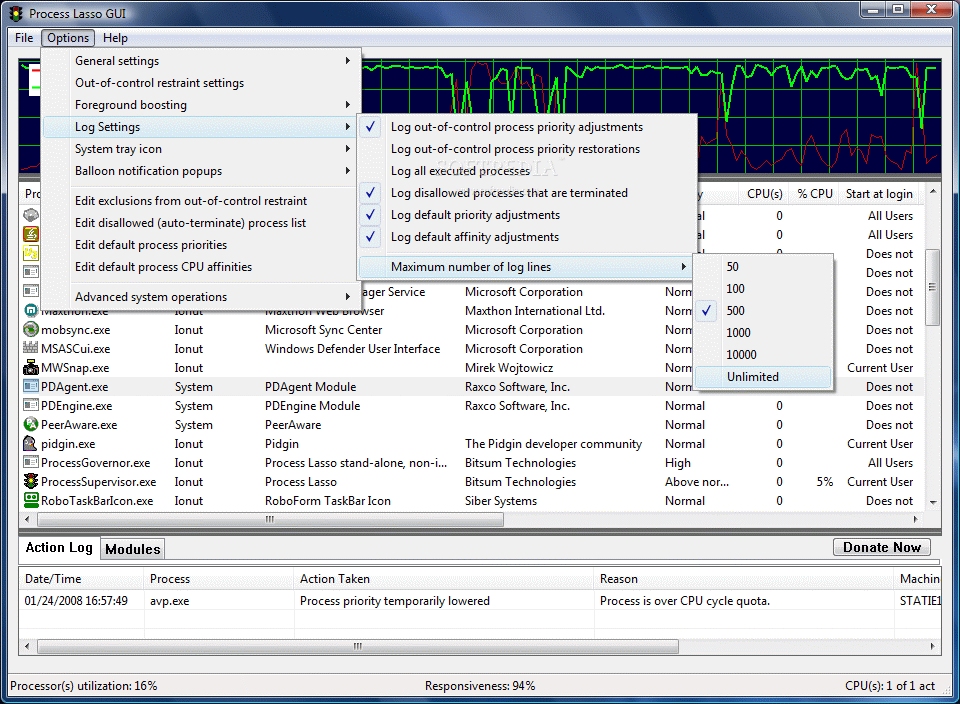This screenshot has height=704, width=960.
Task: Toggle Log default affinity adjustments
Action: point(528,237)
